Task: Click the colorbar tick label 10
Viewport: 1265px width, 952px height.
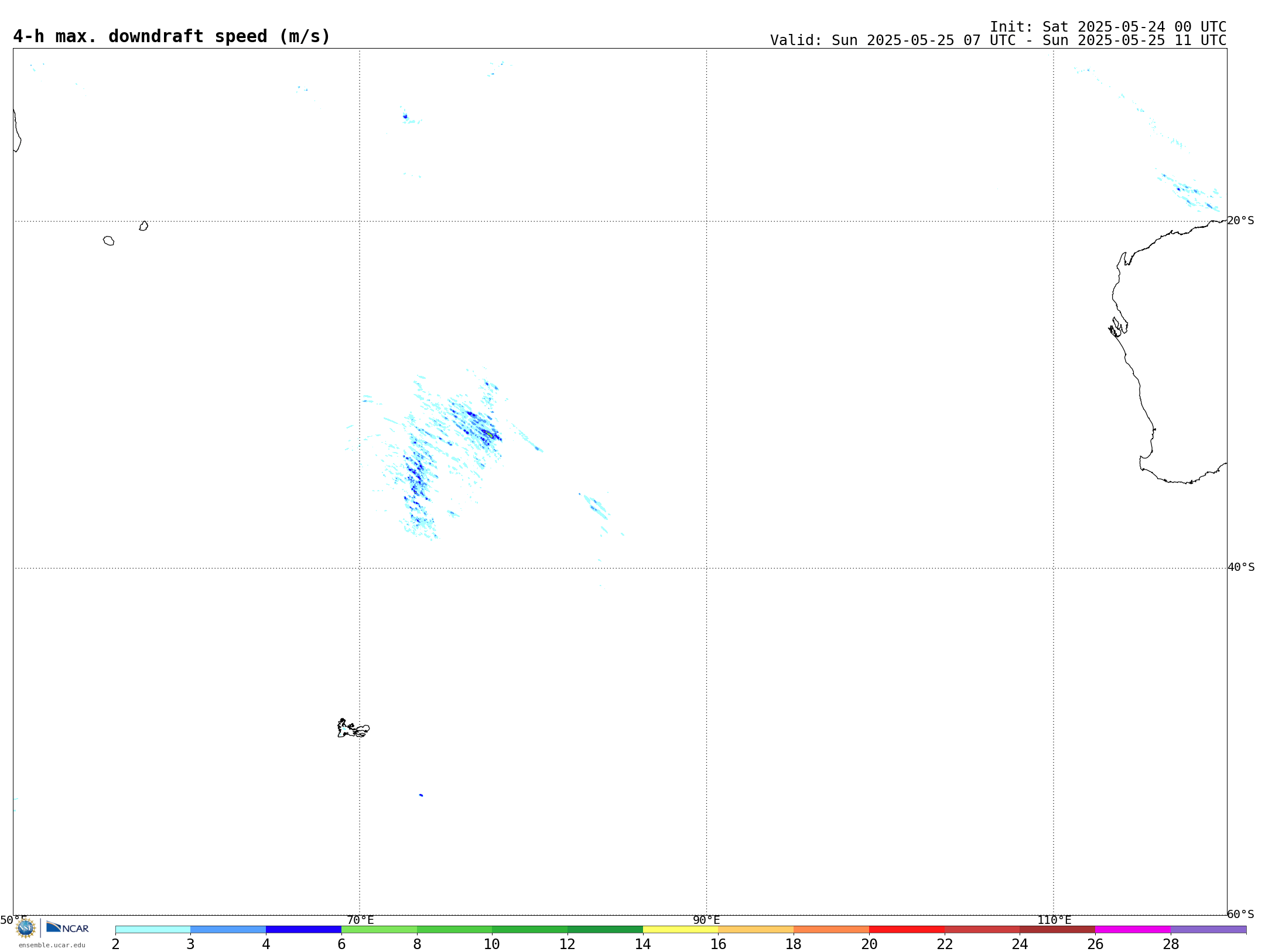Action: tap(492, 944)
